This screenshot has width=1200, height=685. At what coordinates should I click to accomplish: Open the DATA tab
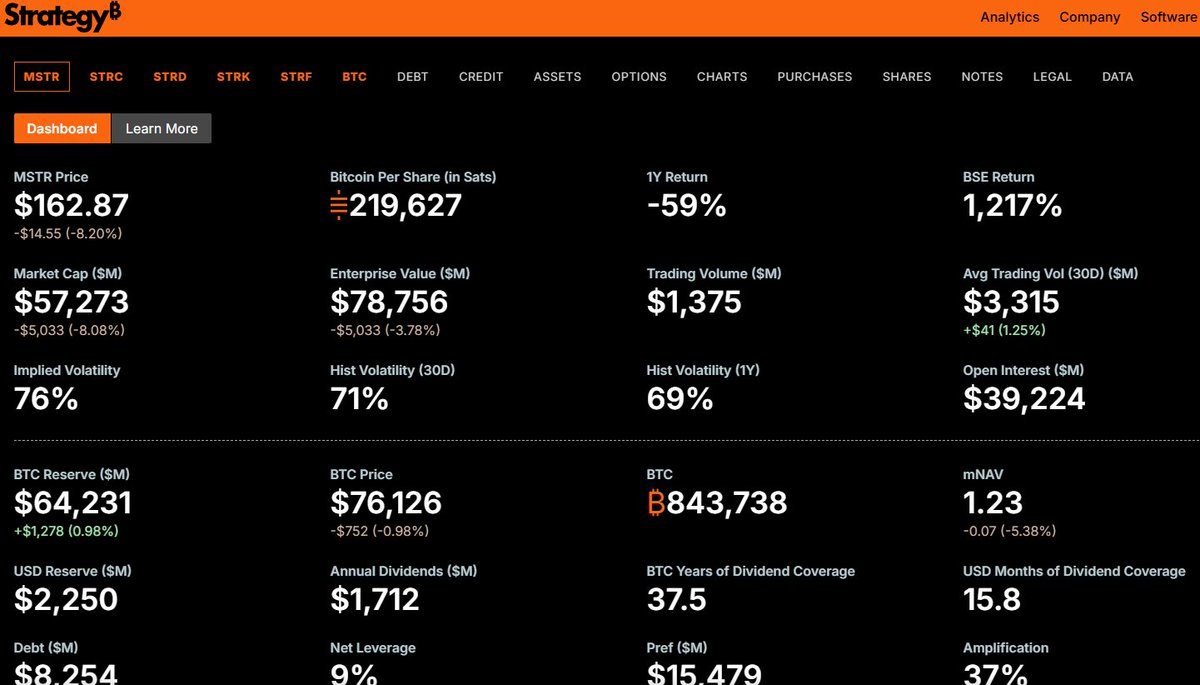pos(1118,77)
